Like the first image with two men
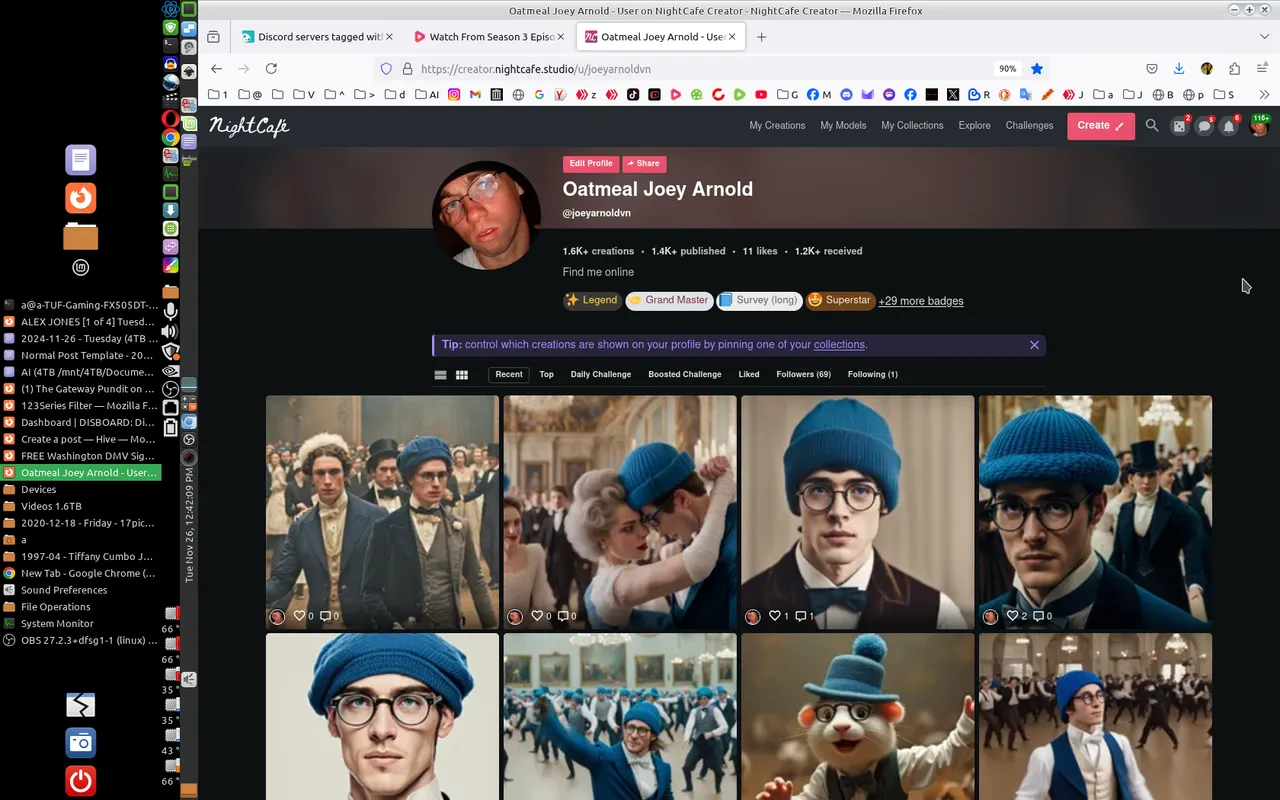 299,616
